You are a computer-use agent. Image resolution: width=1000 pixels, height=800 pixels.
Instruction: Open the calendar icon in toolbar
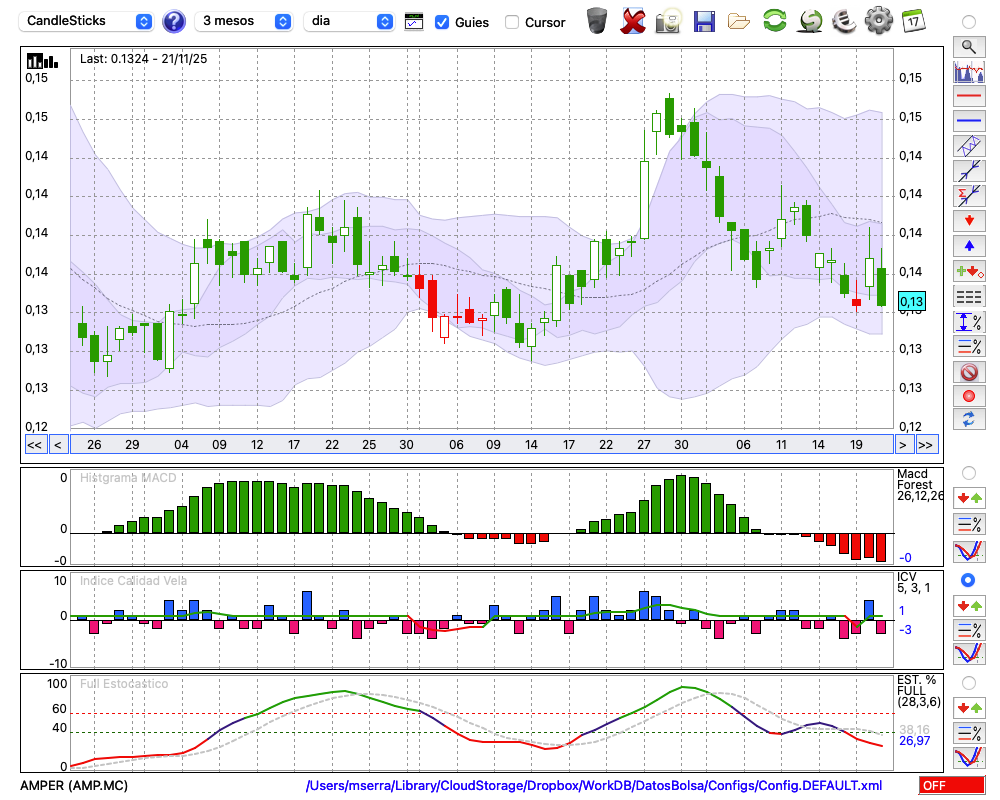coord(912,20)
